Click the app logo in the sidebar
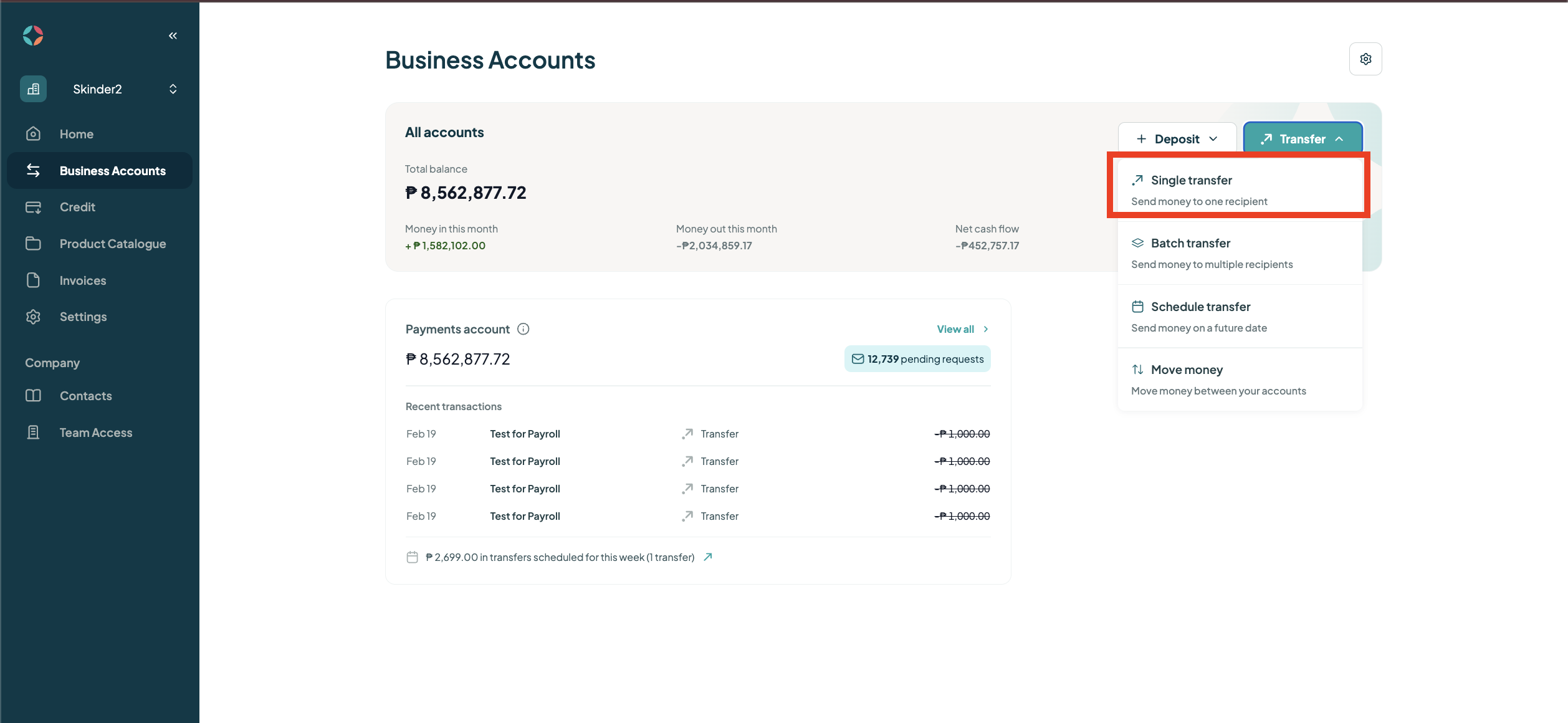 click(x=33, y=36)
